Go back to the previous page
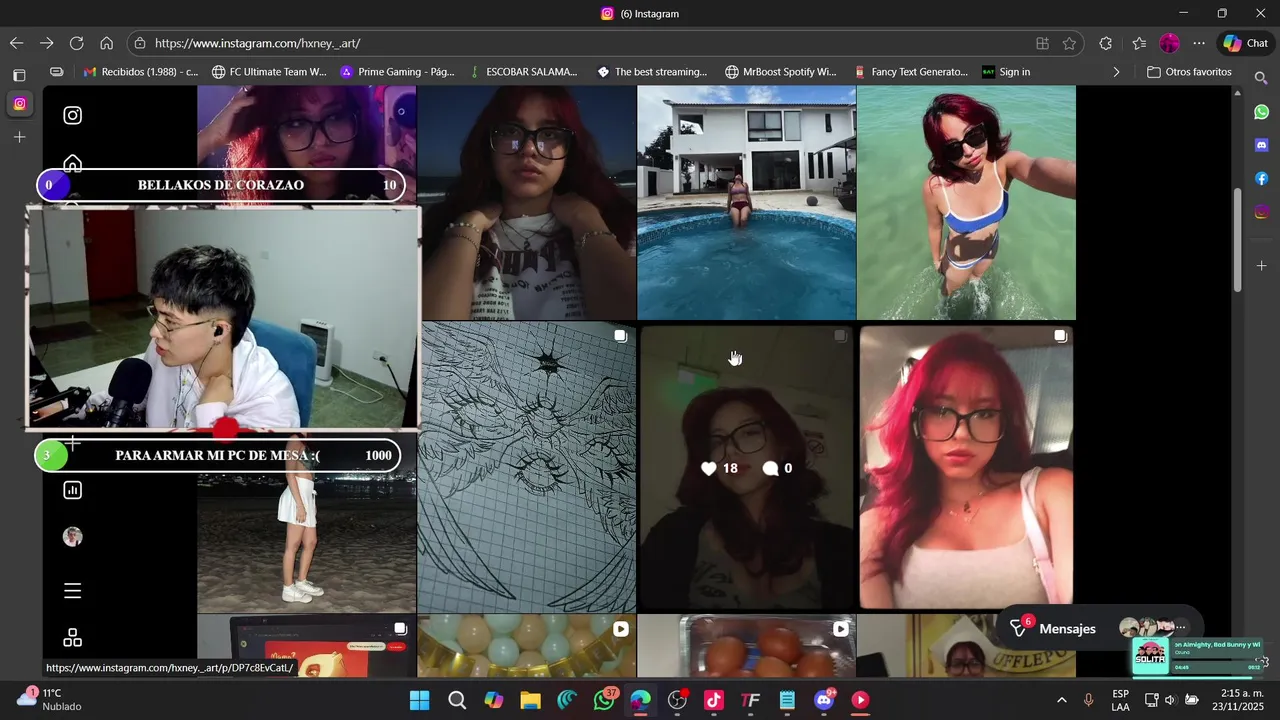Screen dimensions: 1280x720 [16, 43]
